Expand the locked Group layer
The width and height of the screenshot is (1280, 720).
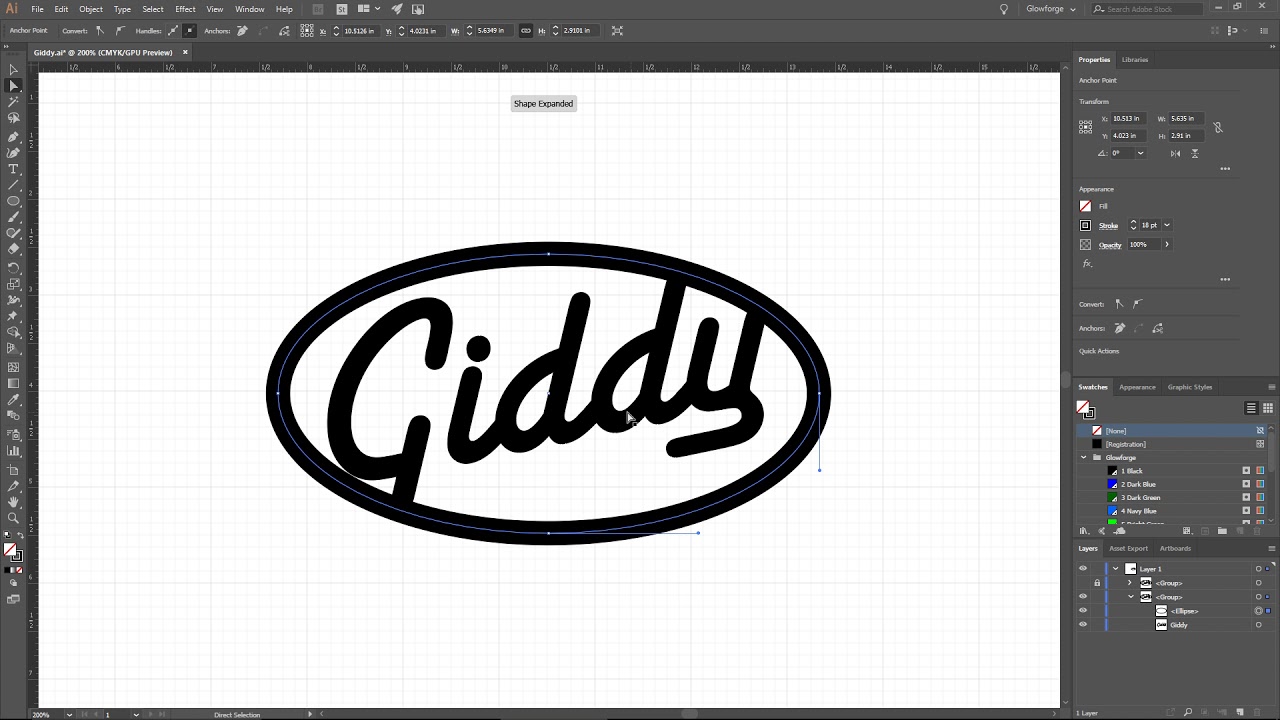[1130, 583]
